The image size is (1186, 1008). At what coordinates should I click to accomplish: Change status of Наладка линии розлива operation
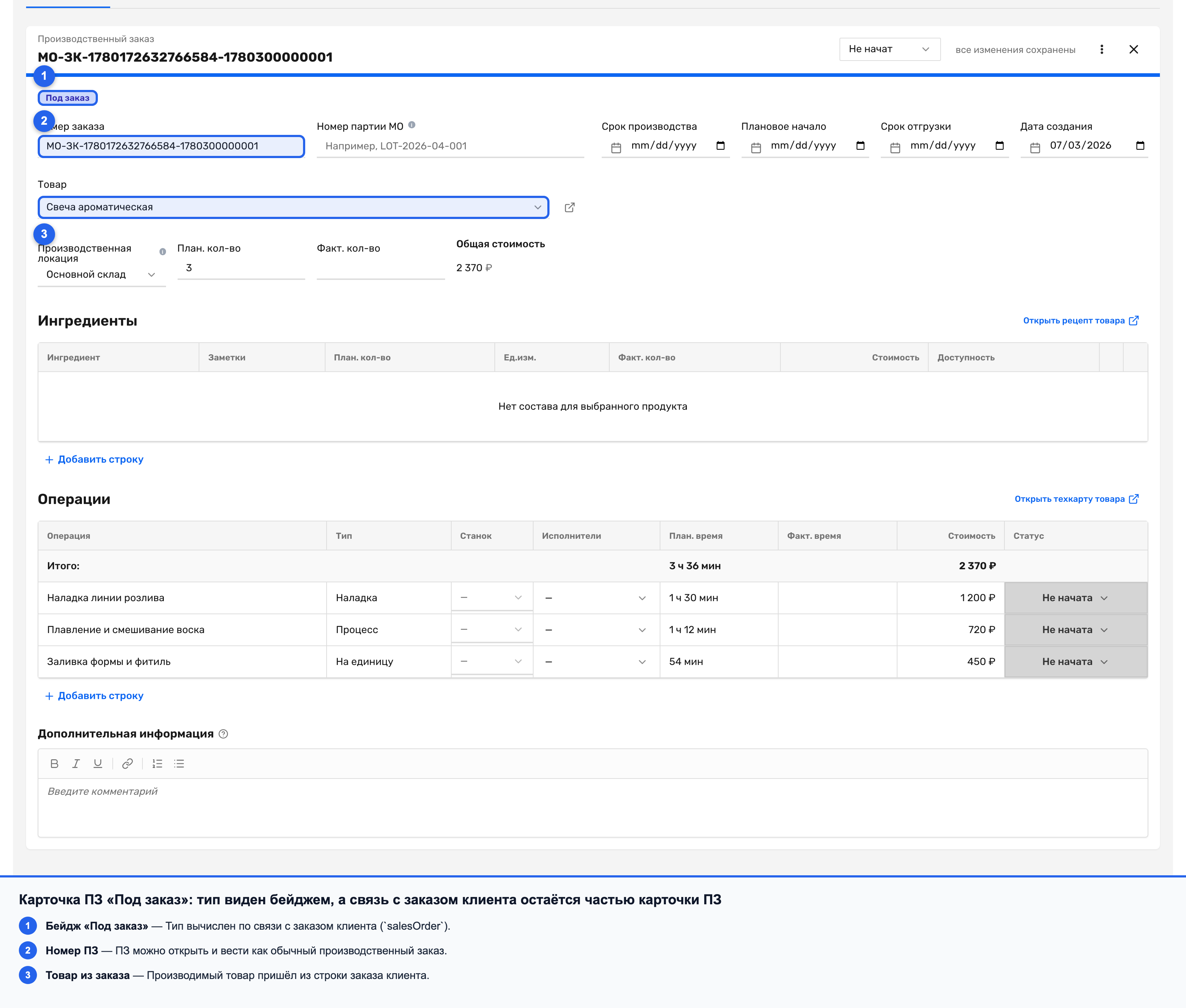click(x=1076, y=598)
